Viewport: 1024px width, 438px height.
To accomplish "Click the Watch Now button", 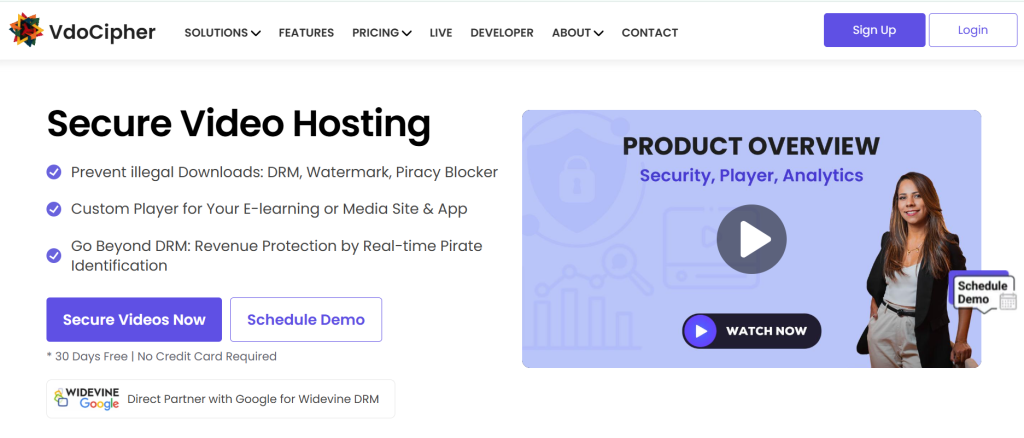I will pyautogui.click(x=752, y=331).
